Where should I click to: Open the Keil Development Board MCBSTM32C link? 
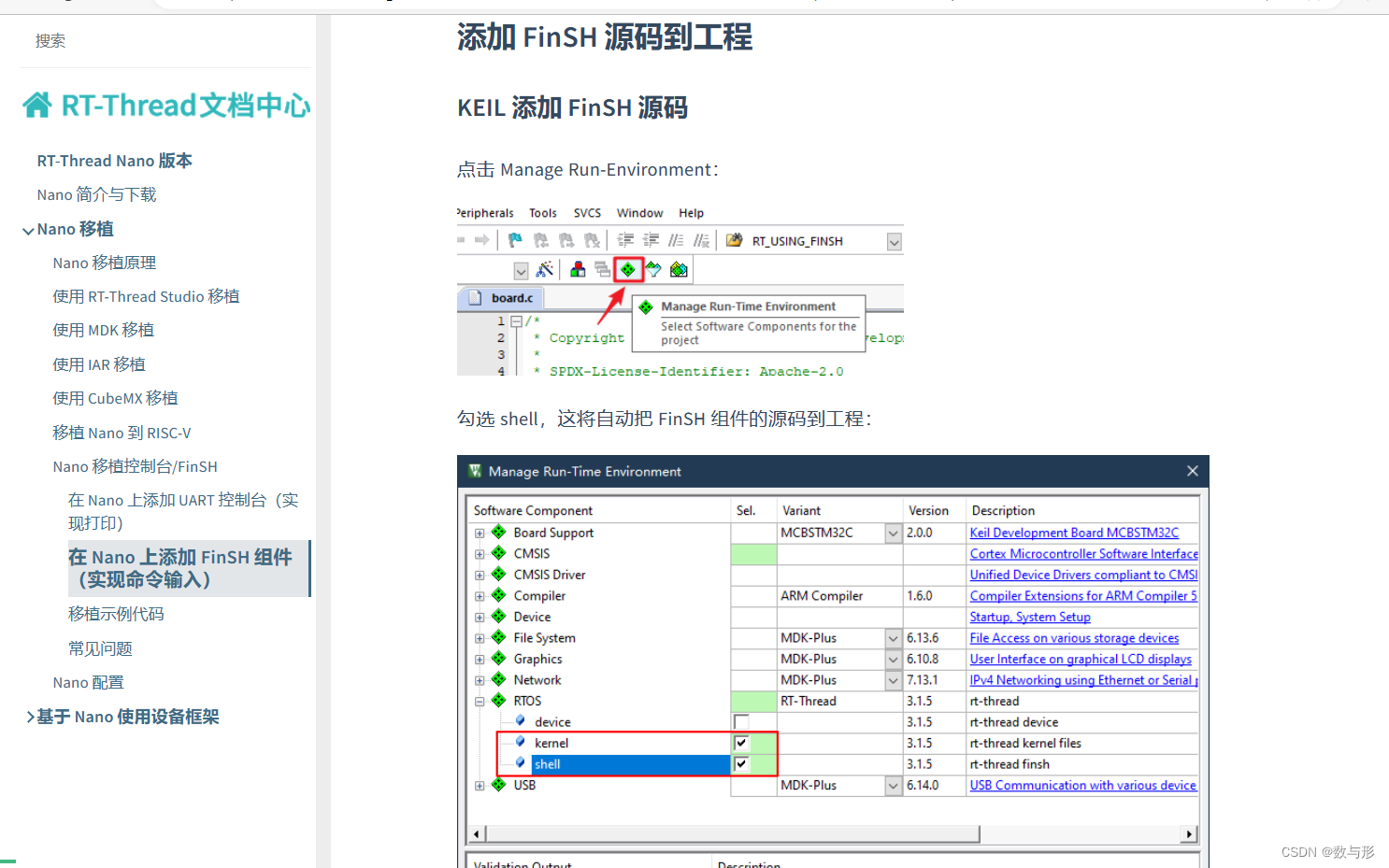[1074, 533]
